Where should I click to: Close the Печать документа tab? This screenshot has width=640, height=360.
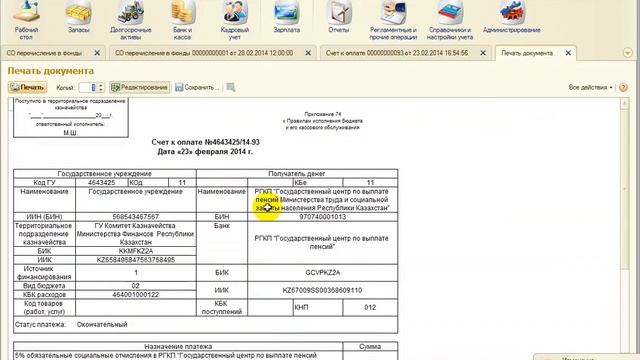(568, 53)
